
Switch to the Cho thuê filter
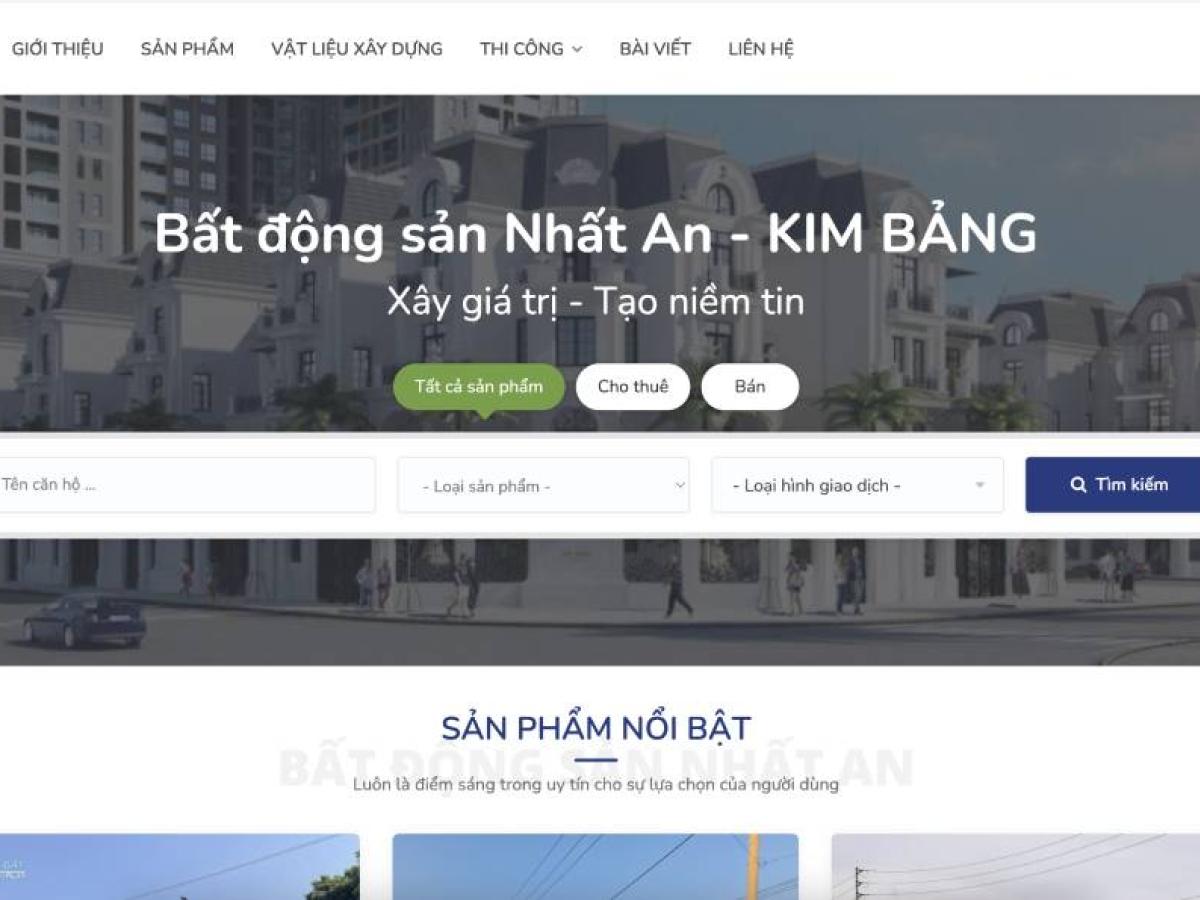click(x=632, y=387)
